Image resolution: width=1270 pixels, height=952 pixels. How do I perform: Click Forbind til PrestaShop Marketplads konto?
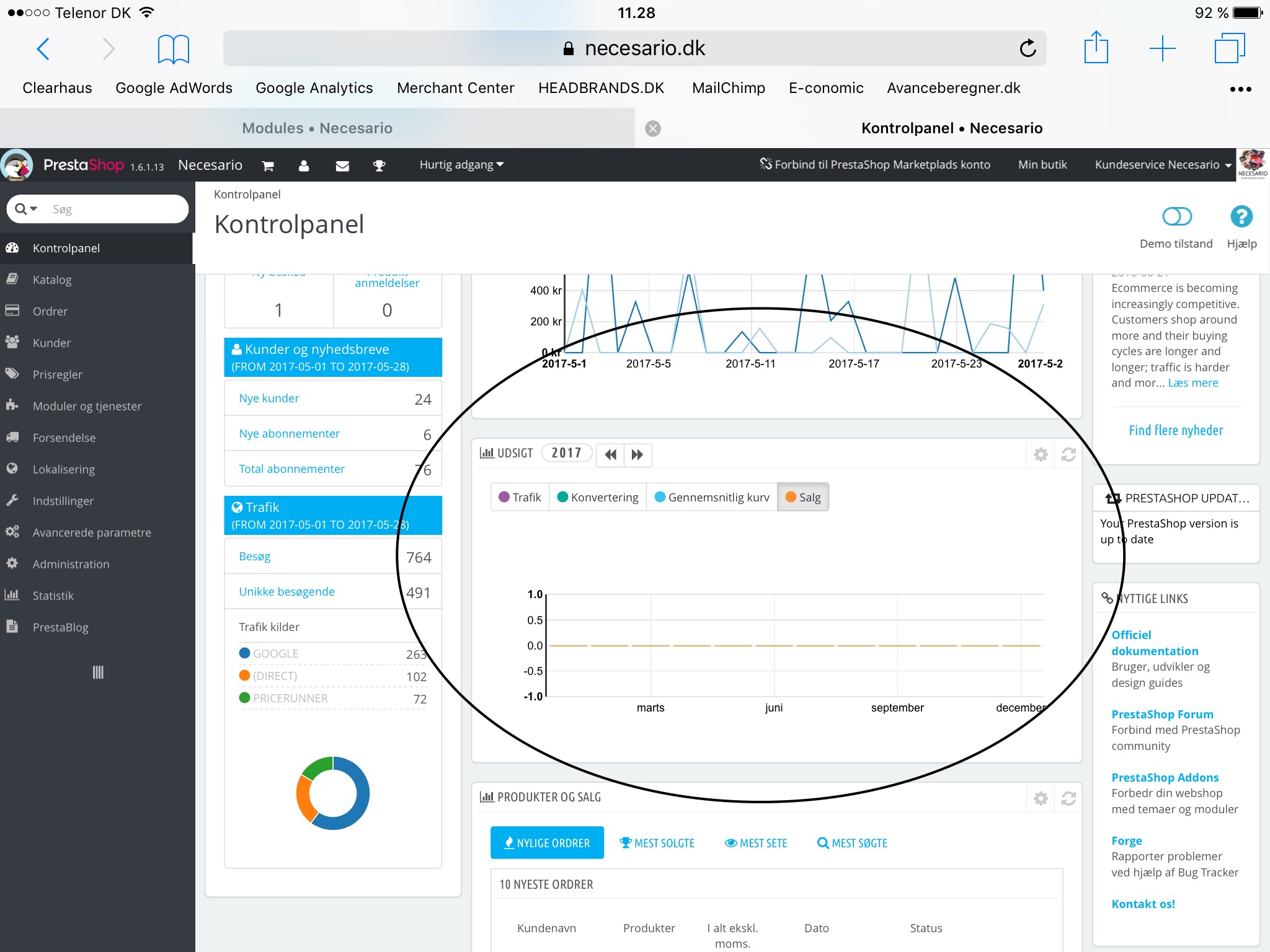tap(875, 165)
